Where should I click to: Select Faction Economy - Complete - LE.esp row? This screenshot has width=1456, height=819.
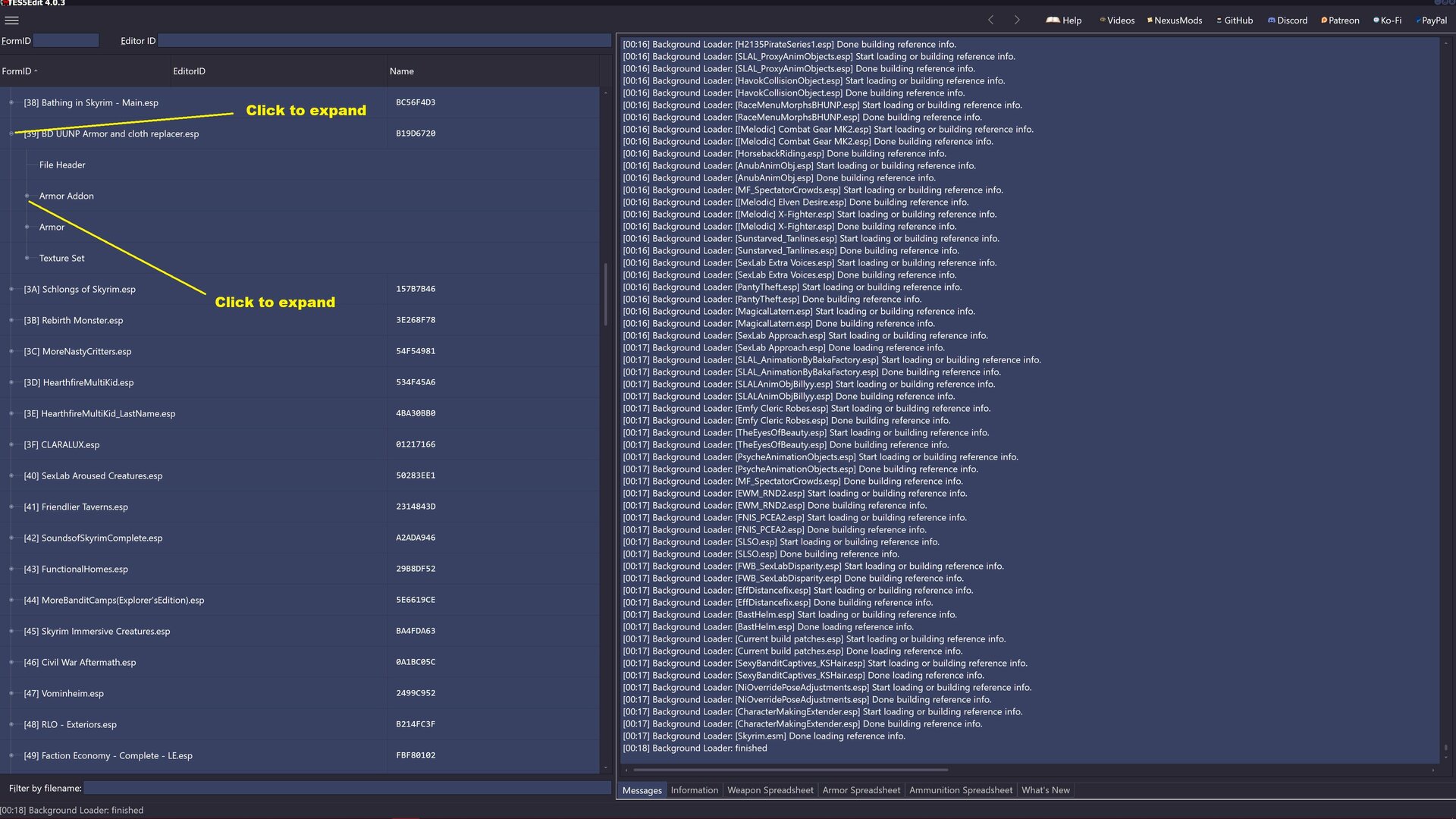[x=300, y=755]
